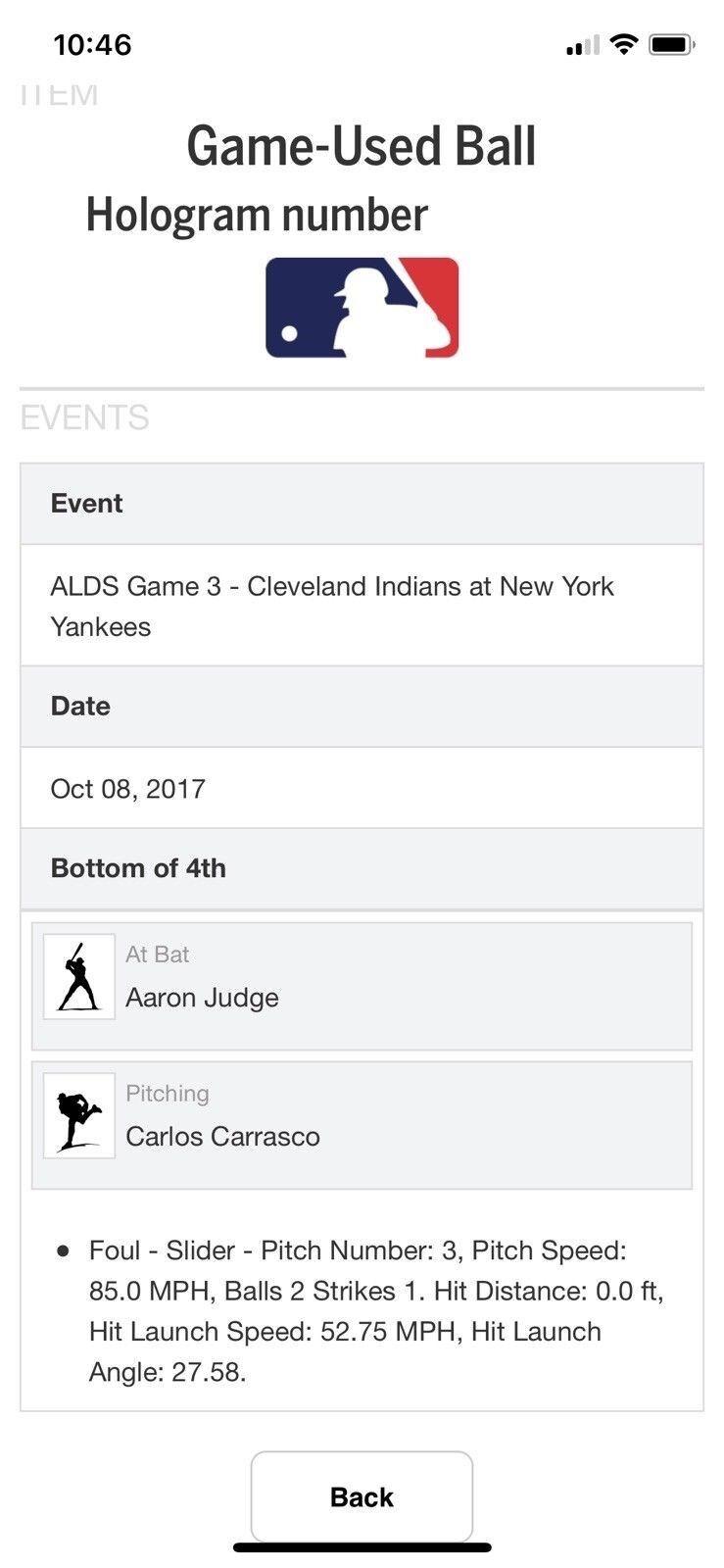Tap the Date section header
724x1568 pixels.
coord(362,707)
